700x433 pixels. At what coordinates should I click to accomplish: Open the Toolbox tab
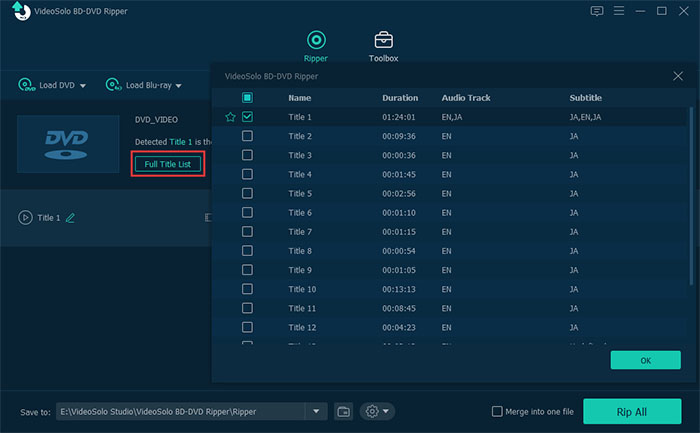(x=383, y=46)
